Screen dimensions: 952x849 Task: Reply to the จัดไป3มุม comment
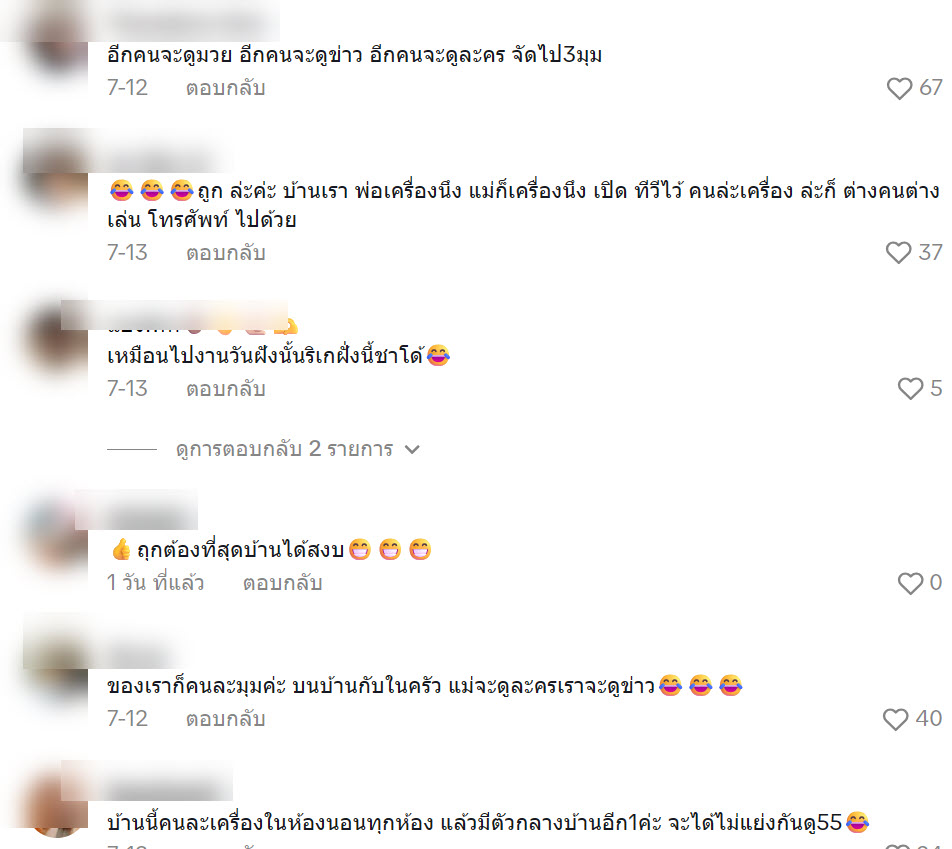click(x=225, y=89)
